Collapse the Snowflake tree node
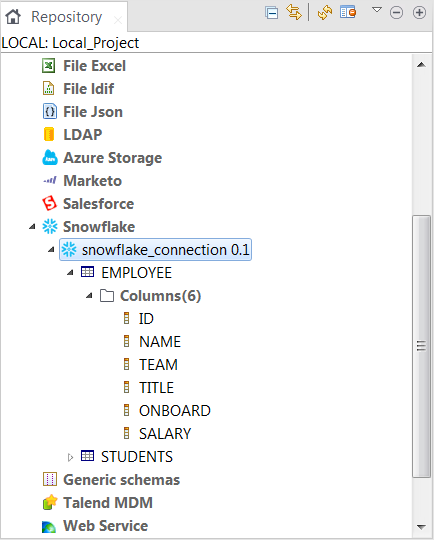The image size is (434, 540). 32,227
